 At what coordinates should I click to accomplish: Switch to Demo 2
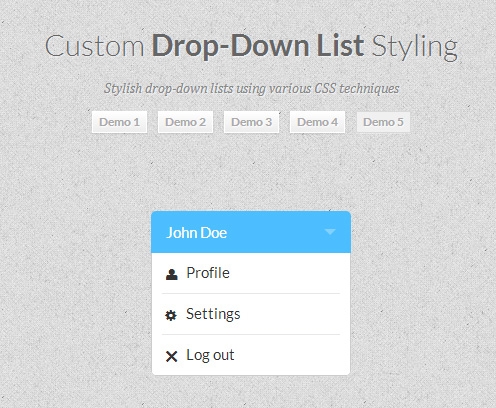click(185, 122)
